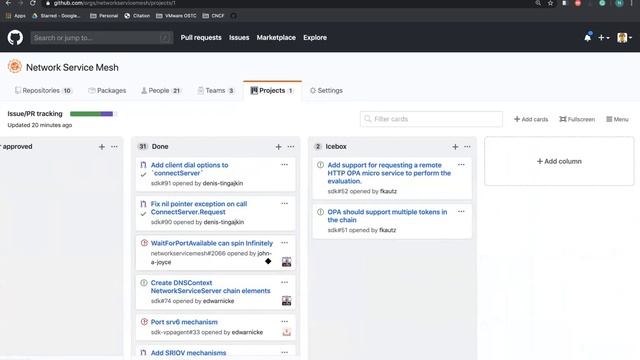This screenshot has width=640, height=360.
Task: Open 'Add SRIOV mechanisms' card link
Action: point(188,353)
